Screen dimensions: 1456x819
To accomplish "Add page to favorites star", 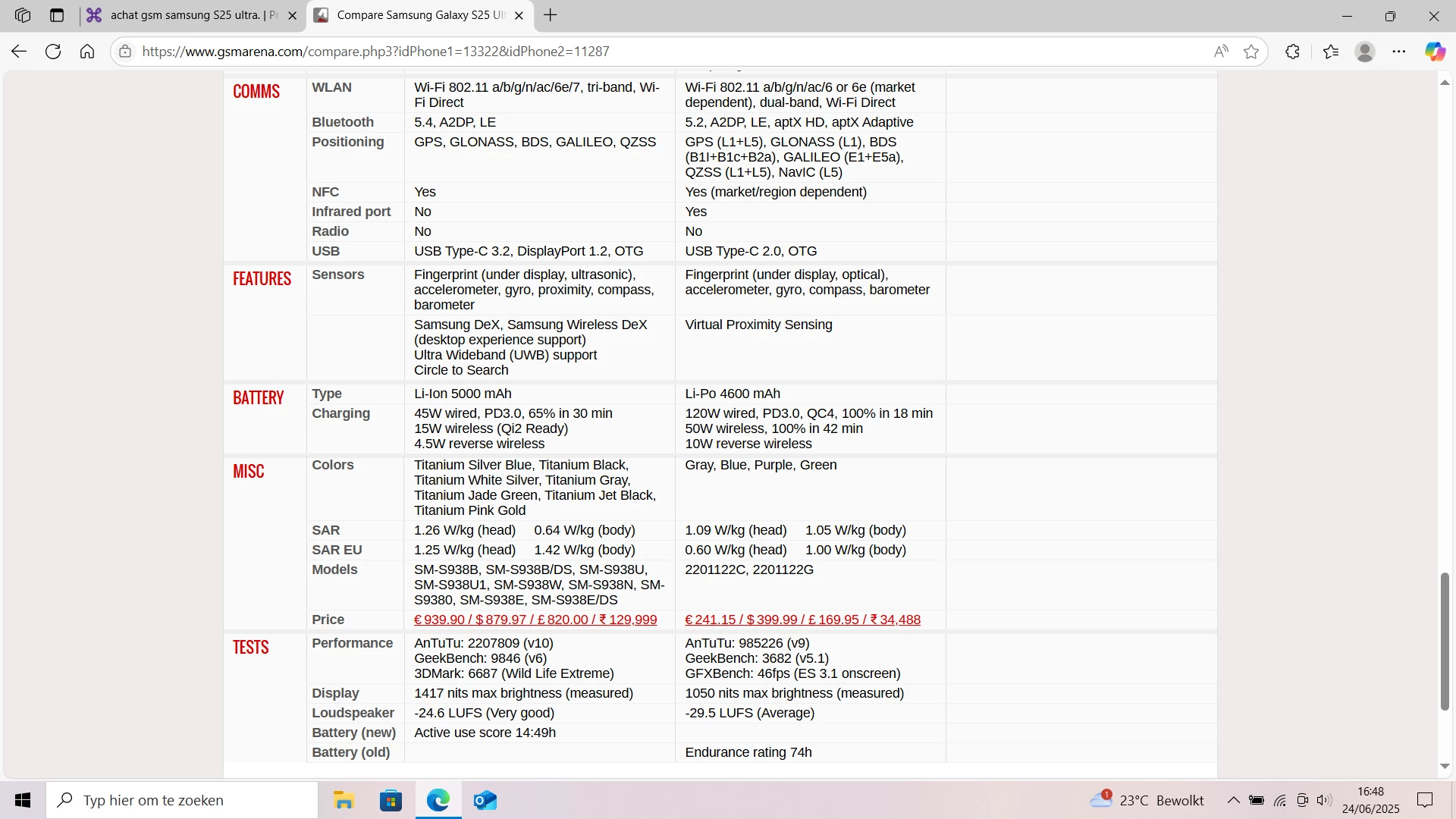I will pyautogui.click(x=1251, y=52).
